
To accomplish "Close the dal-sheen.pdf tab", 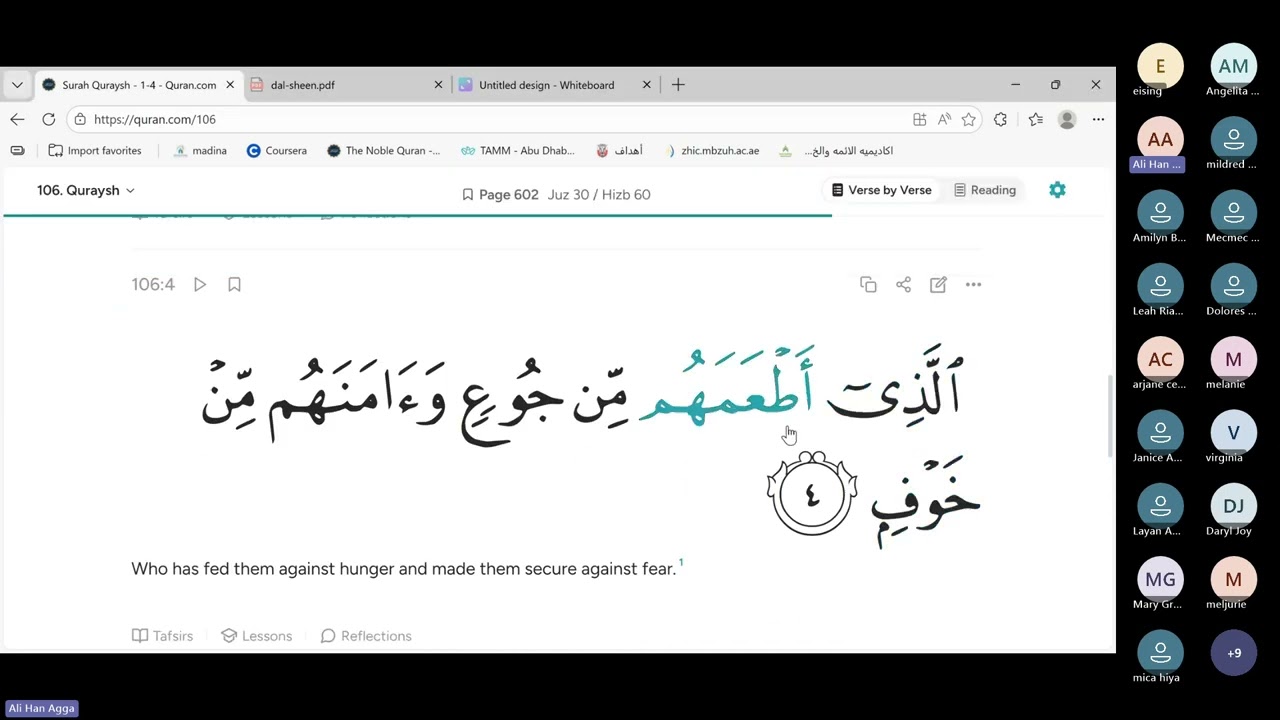I will (438, 85).
